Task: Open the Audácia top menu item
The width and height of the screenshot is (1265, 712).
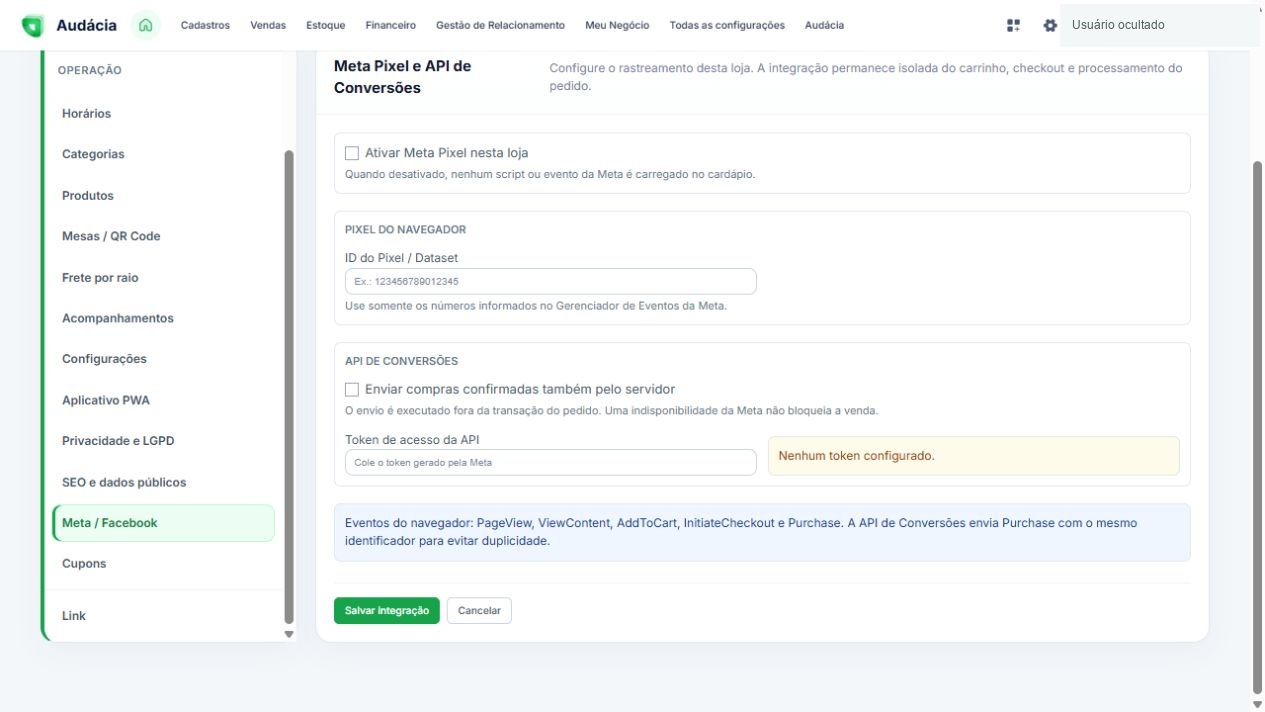Action: click(x=824, y=25)
